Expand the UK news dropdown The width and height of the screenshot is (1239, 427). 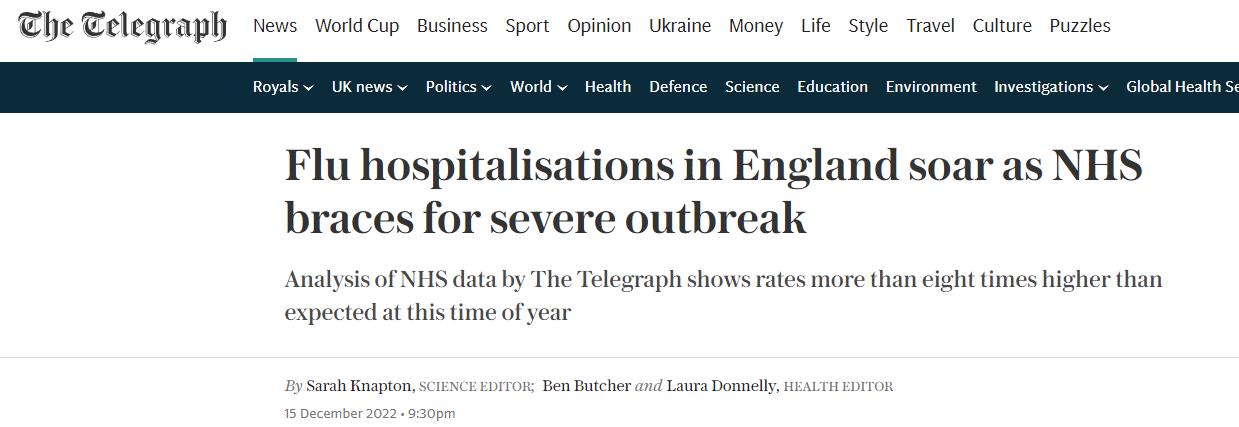click(x=369, y=87)
